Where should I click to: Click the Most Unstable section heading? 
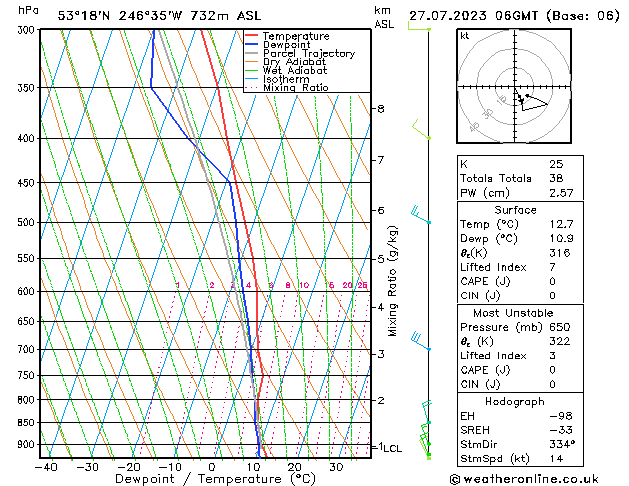(513, 313)
